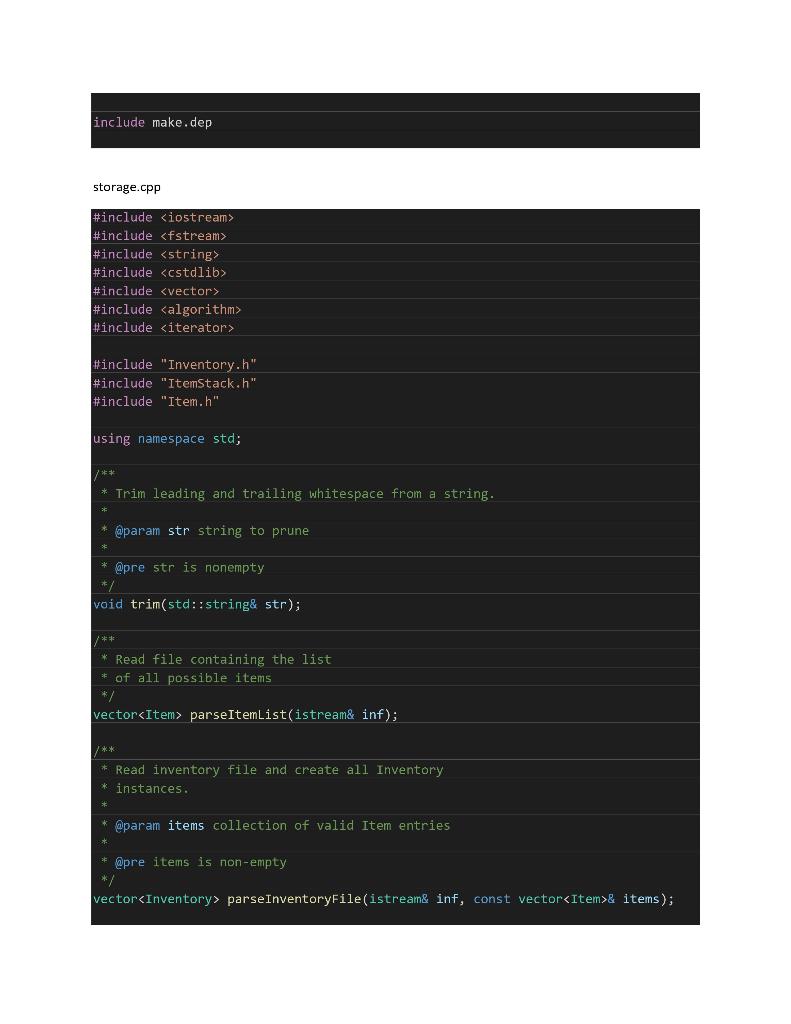Click the '#include "Inventory.h"' line
Screen dimensions: 791x1024
tap(174, 364)
